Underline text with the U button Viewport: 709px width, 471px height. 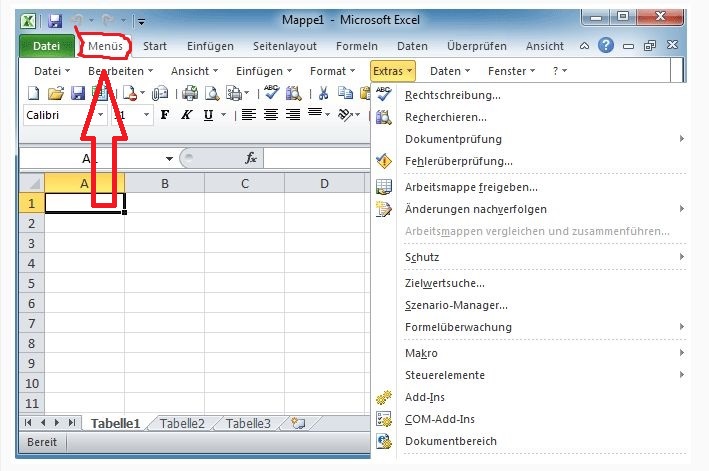pyautogui.click(x=208, y=115)
